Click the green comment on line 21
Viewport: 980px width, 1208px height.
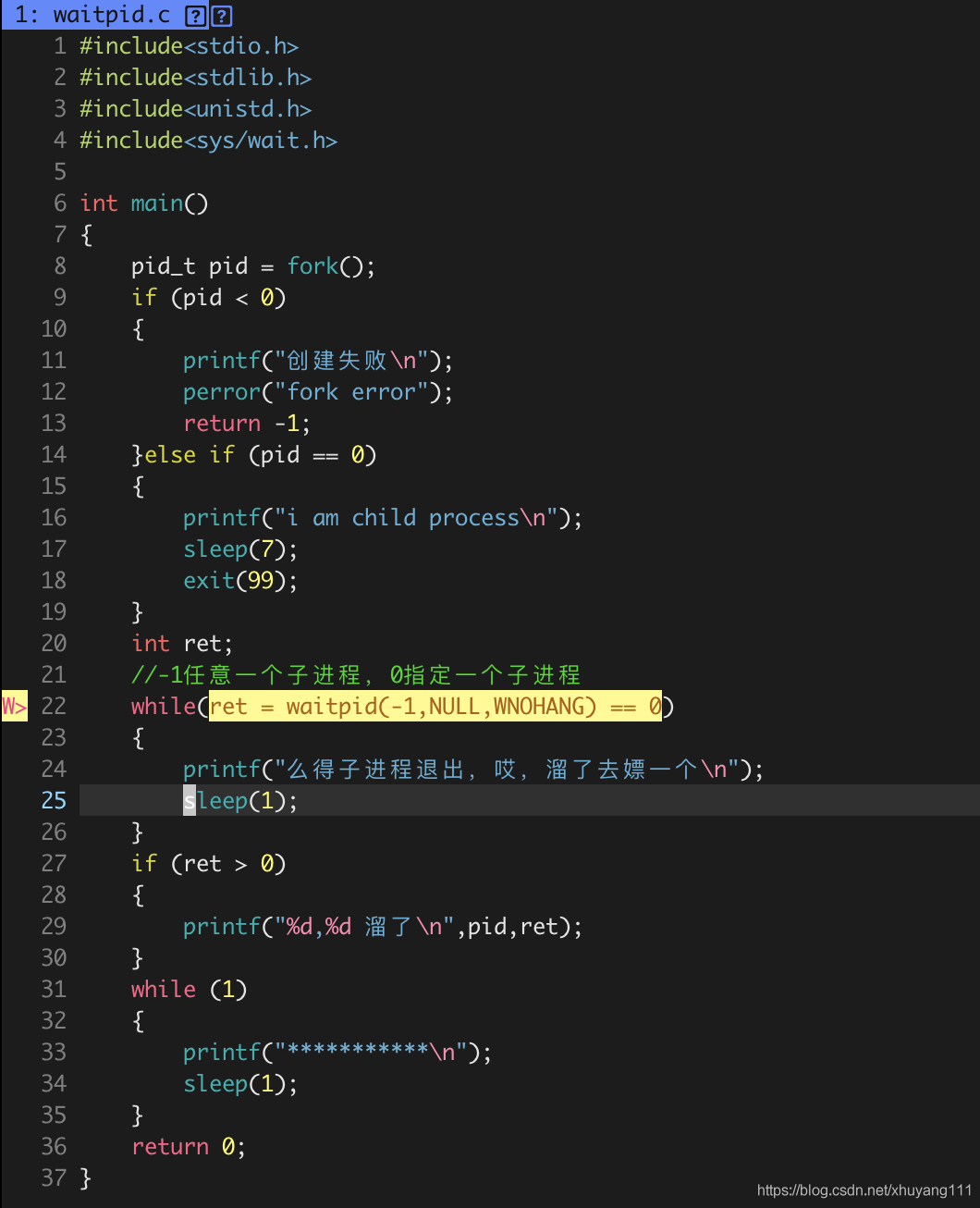coord(356,675)
